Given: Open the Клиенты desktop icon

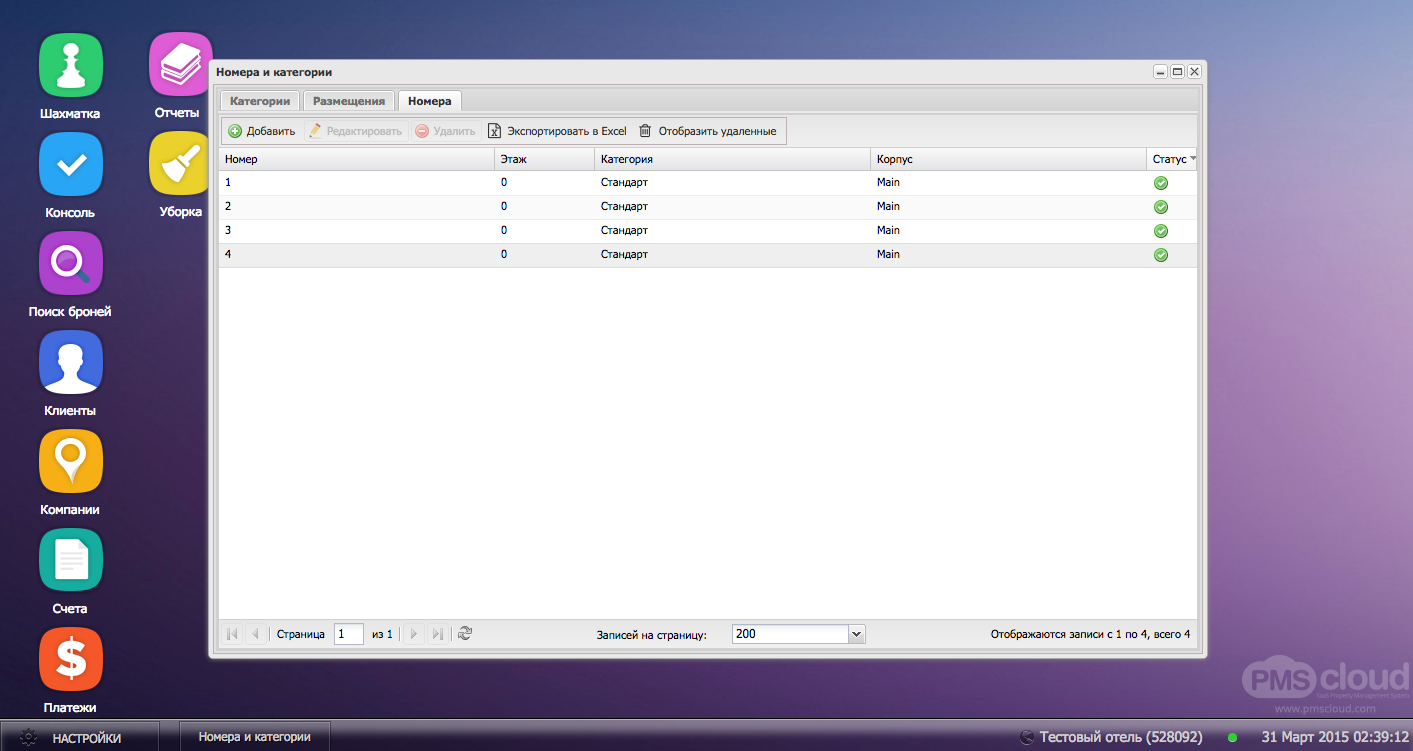Looking at the screenshot, I should (70, 362).
